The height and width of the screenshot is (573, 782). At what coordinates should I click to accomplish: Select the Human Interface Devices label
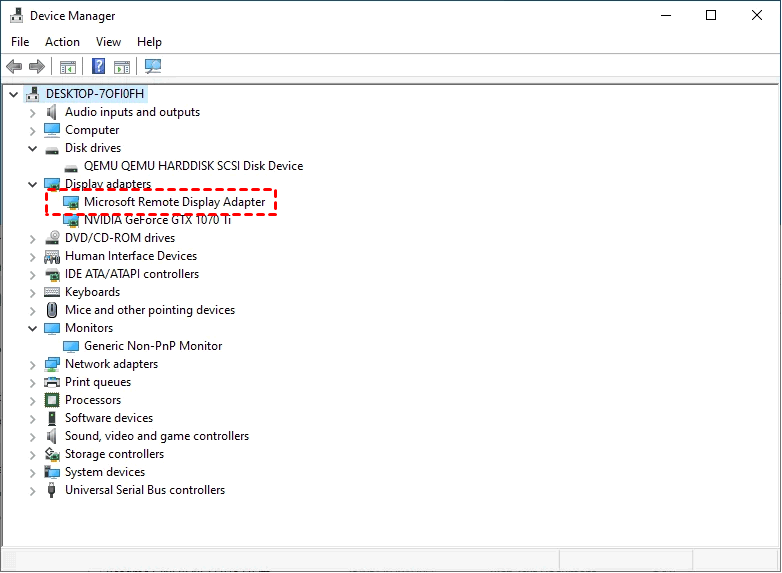(x=131, y=256)
